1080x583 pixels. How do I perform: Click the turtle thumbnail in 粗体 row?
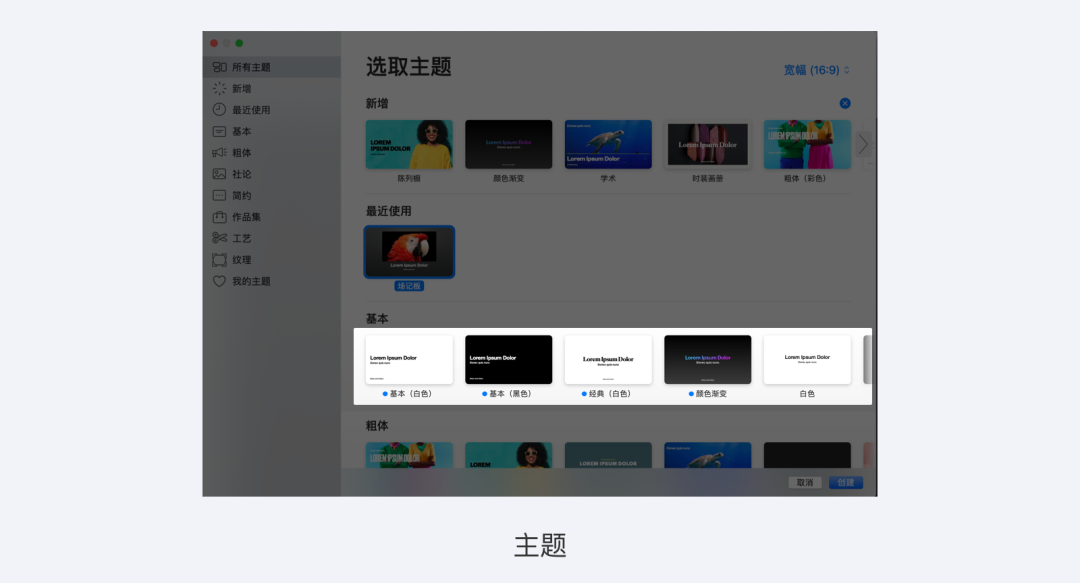(x=707, y=456)
